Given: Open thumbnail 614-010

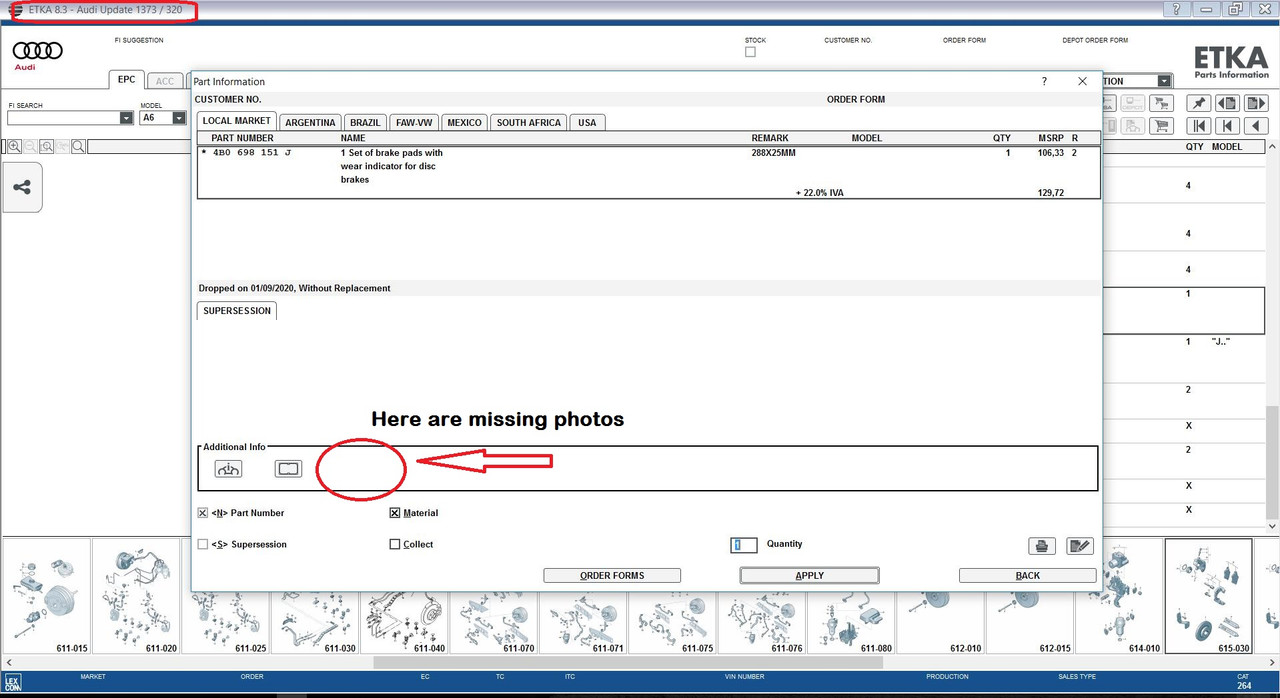Looking at the screenshot, I should pyautogui.click(x=1118, y=598).
